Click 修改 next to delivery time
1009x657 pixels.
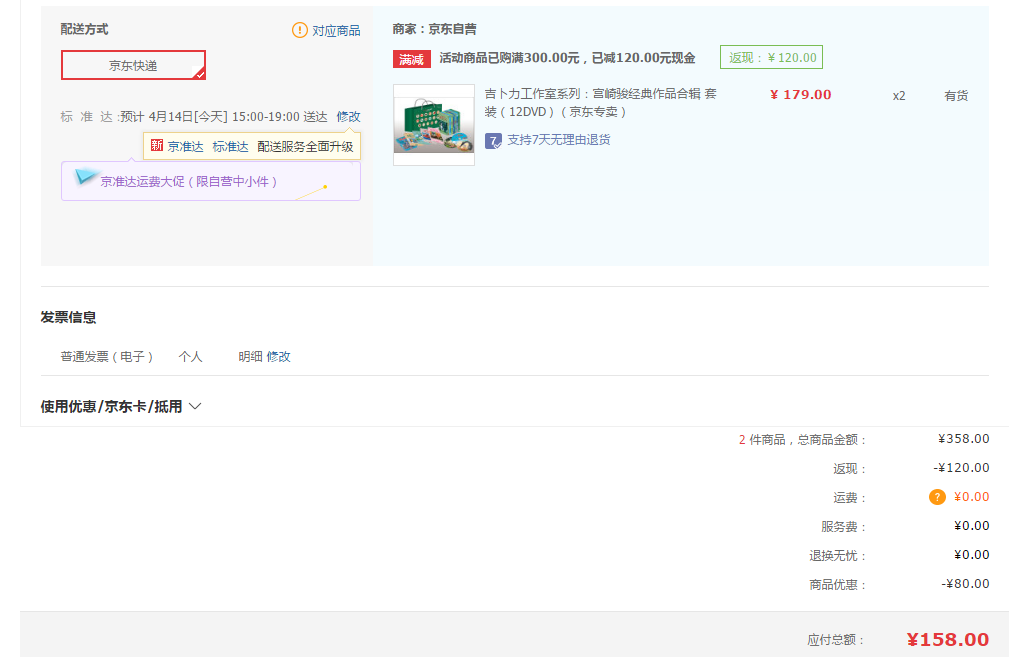point(348,116)
